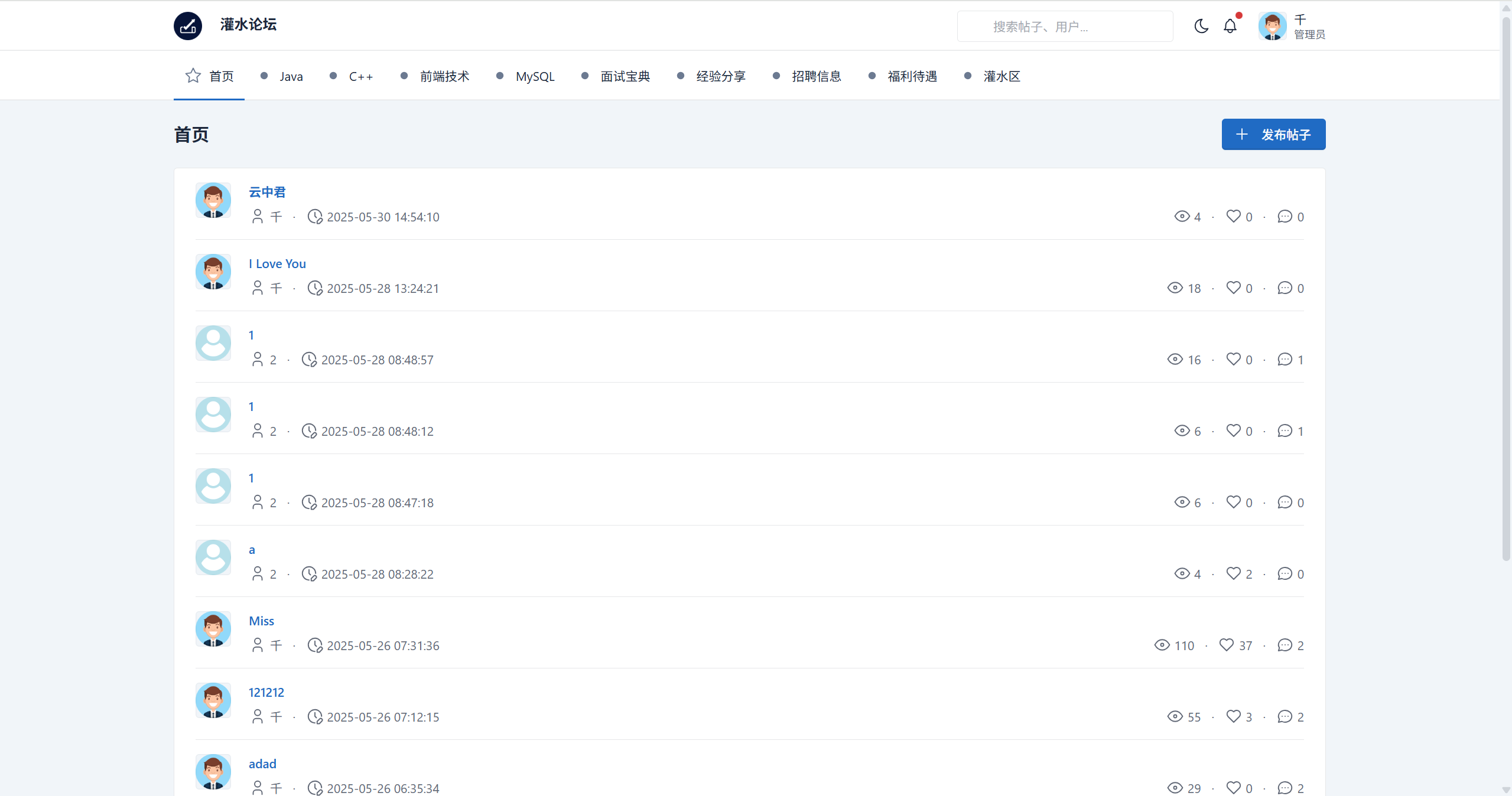The height and width of the screenshot is (796, 1512).
Task: Focus the search posts and users field
Action: (x=1065, y=27)
